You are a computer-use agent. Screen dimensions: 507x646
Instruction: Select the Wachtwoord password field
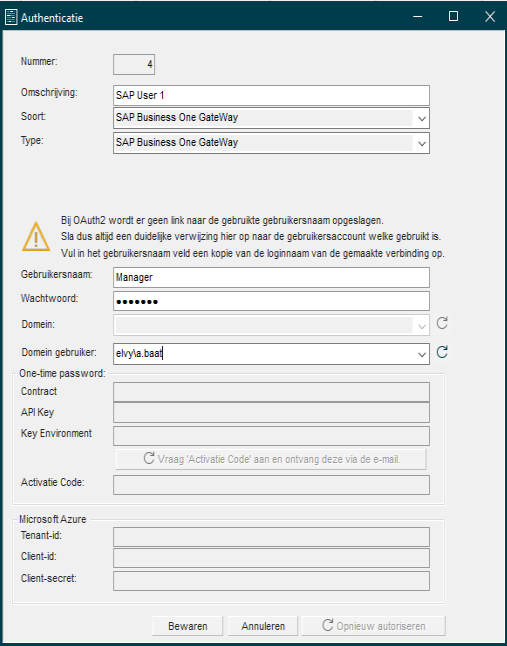(x=271, y=301)
